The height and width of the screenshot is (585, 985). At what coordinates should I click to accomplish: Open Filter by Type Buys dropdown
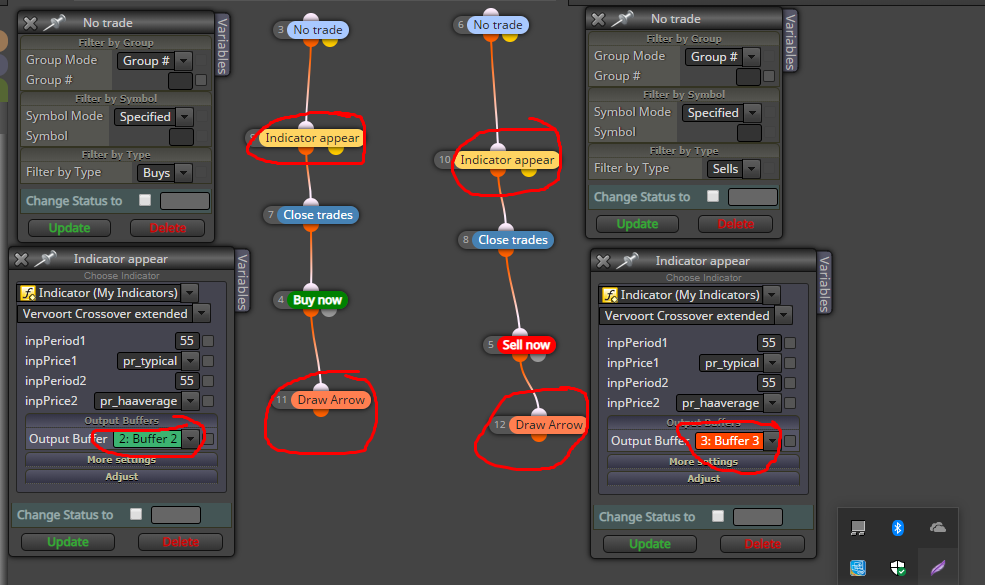pos(165,172)
